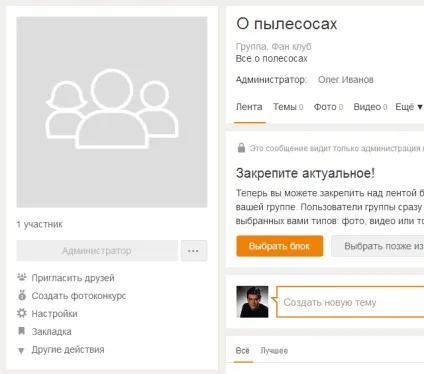The width and height of the screenshot is (424, 374).
Task: Open the Другие действия link
Action: tap(68, 349)
